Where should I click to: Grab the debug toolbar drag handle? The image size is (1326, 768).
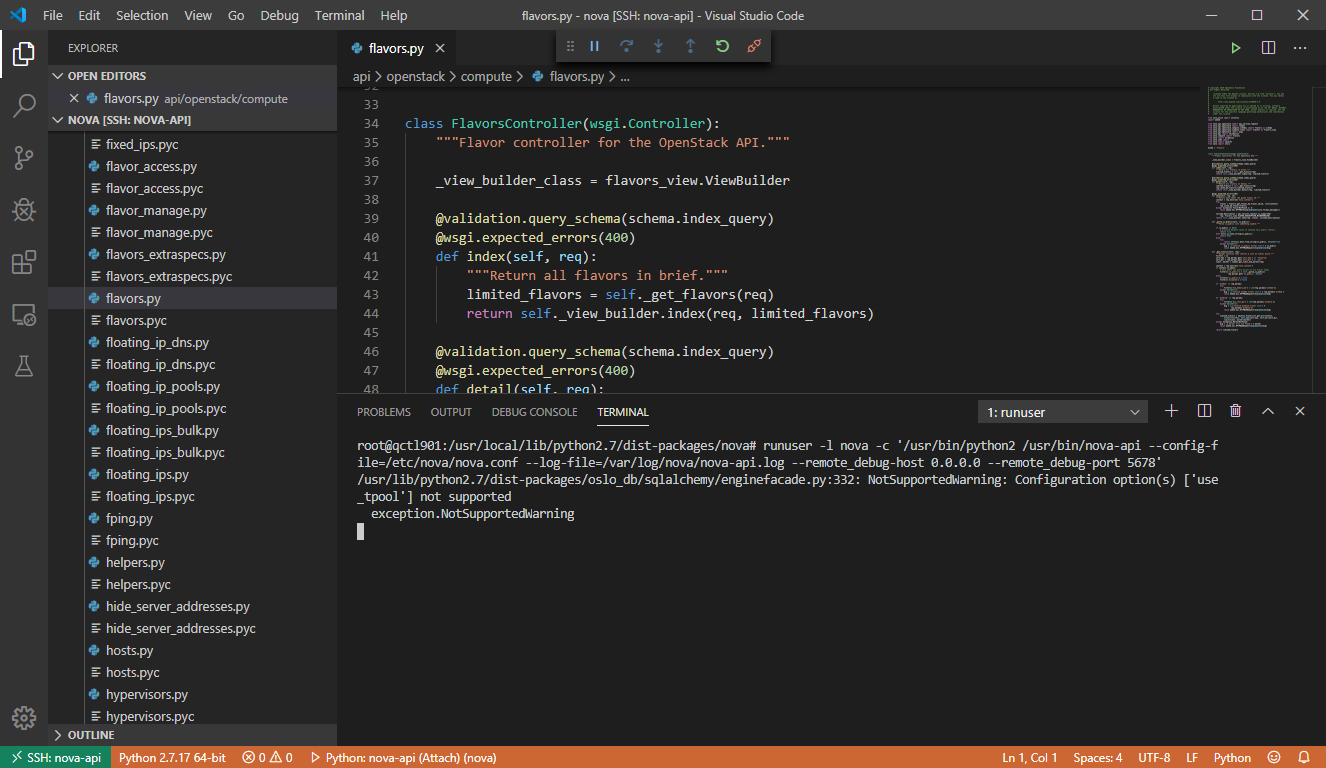point(570,46)
